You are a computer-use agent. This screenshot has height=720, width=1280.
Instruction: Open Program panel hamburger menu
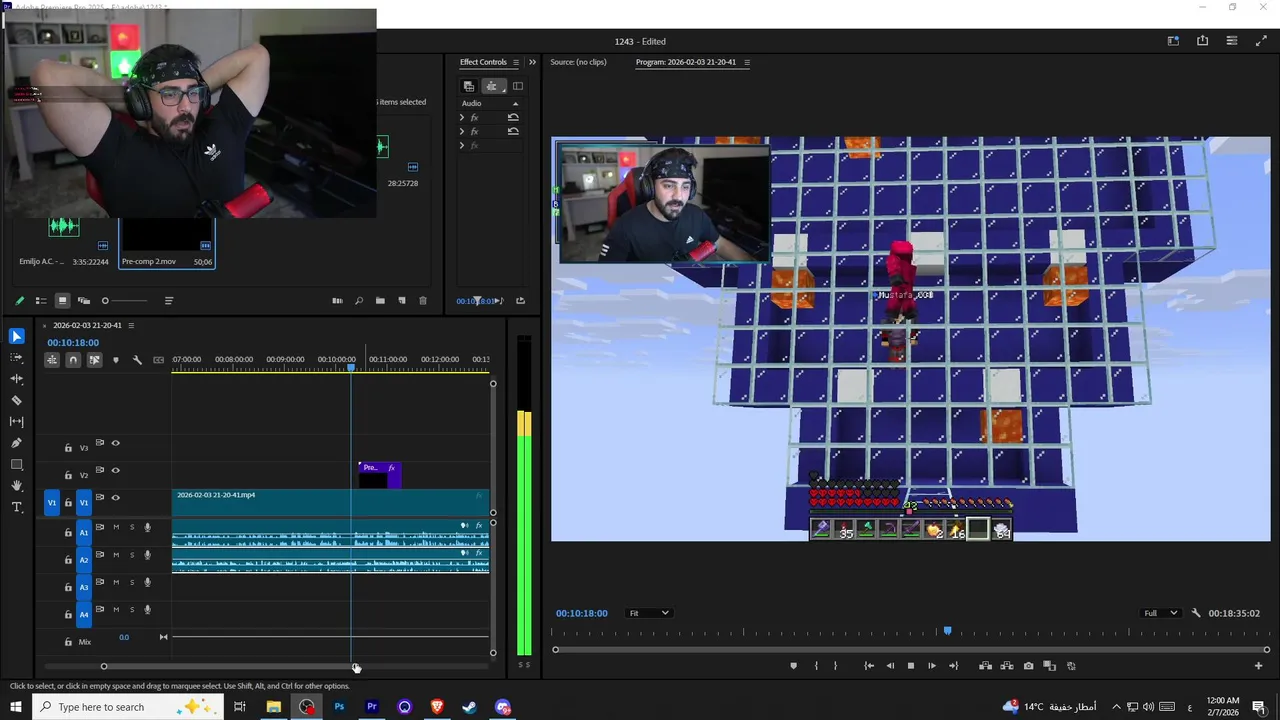coord(747,62)
